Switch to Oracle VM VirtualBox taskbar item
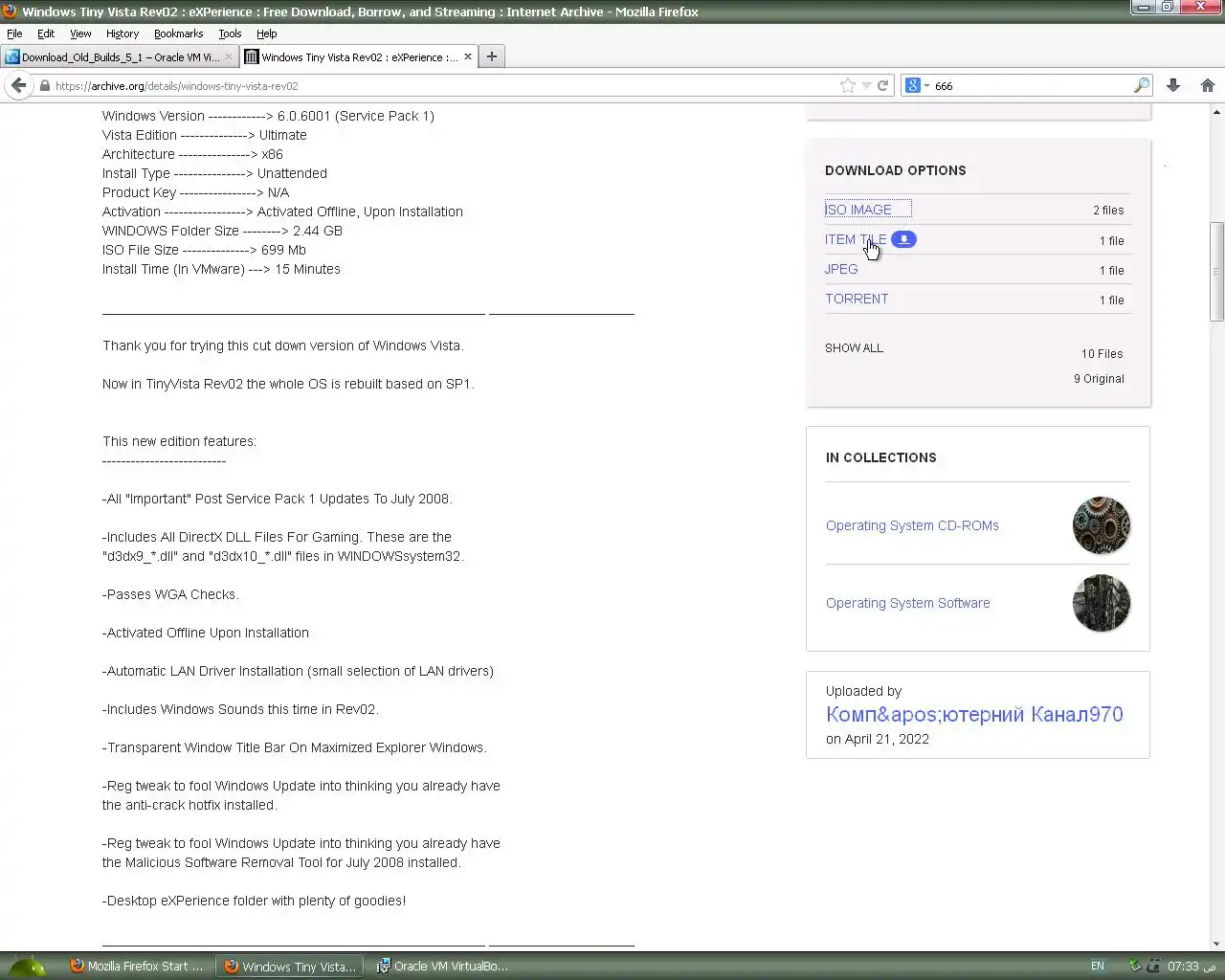This screenshot has height=980, width=1225. pyautogui.click(x=442, y=967)
